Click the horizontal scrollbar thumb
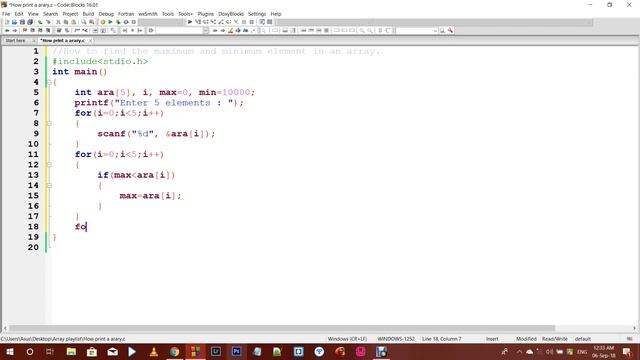 282,328
